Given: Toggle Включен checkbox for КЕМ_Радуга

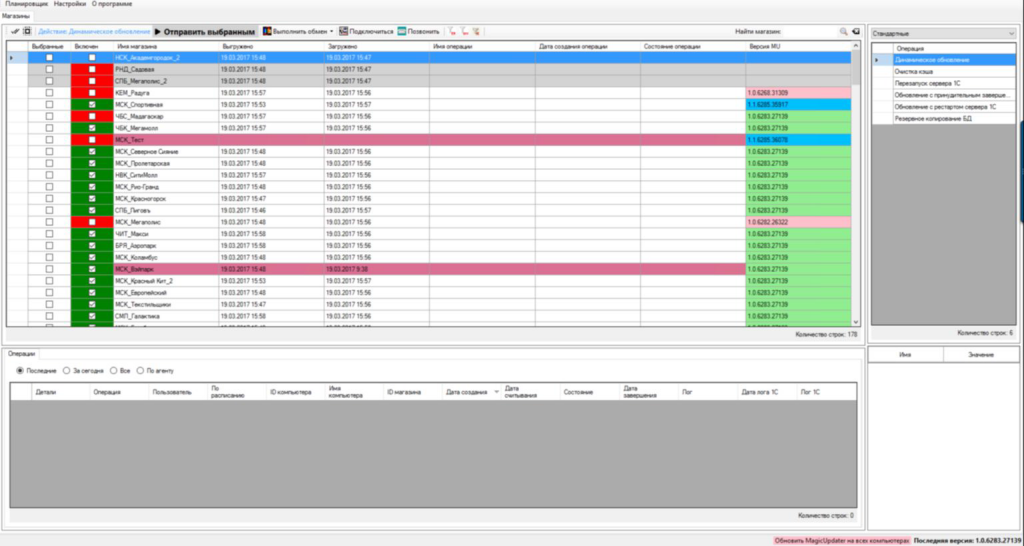Looking at the screenshot, I should 92,93.
